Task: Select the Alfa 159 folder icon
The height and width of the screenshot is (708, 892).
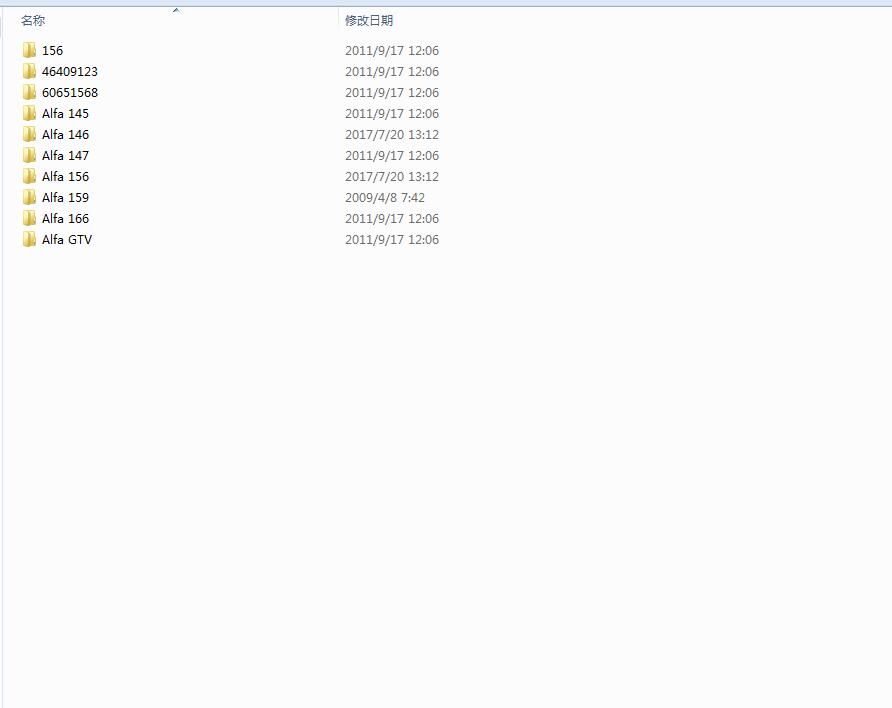Action: [30, 197]
